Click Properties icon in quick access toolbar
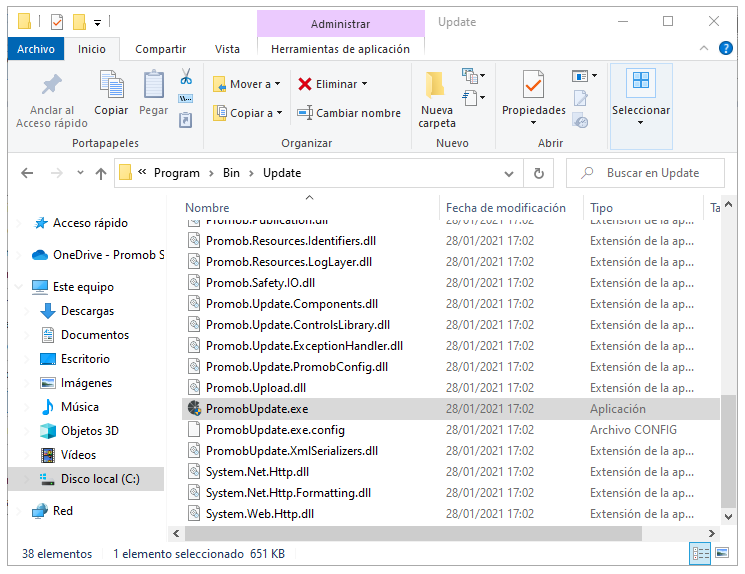This screenshot has height=574, width=745. [57, 22]
